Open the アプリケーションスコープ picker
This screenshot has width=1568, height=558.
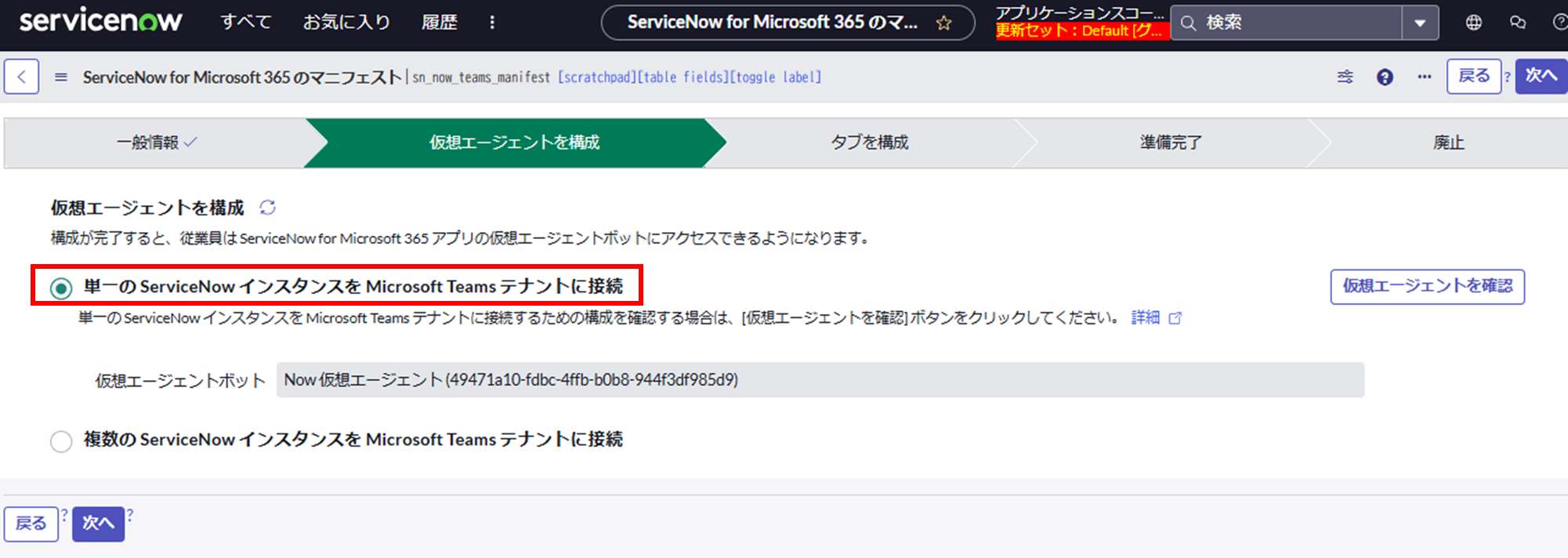[1080, 13]
